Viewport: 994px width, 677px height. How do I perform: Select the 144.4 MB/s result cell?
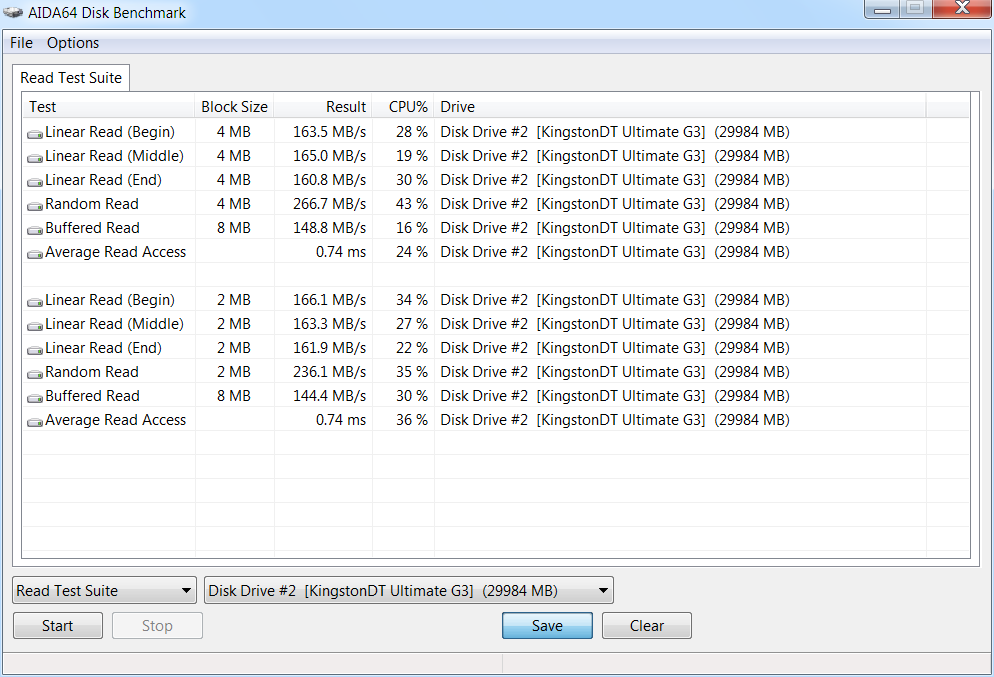point(329,396)
